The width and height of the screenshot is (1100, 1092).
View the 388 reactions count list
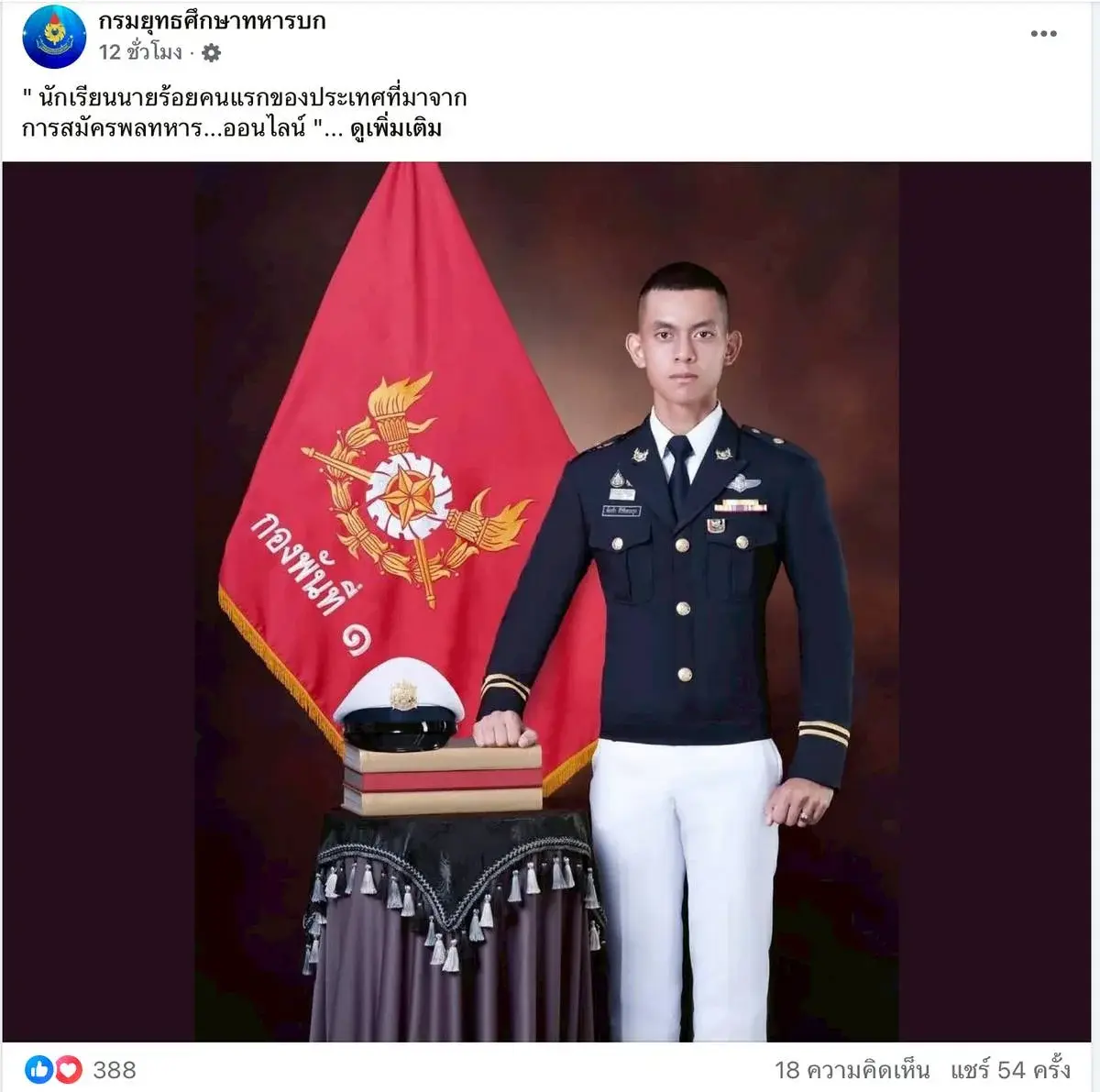(114, 1070)
